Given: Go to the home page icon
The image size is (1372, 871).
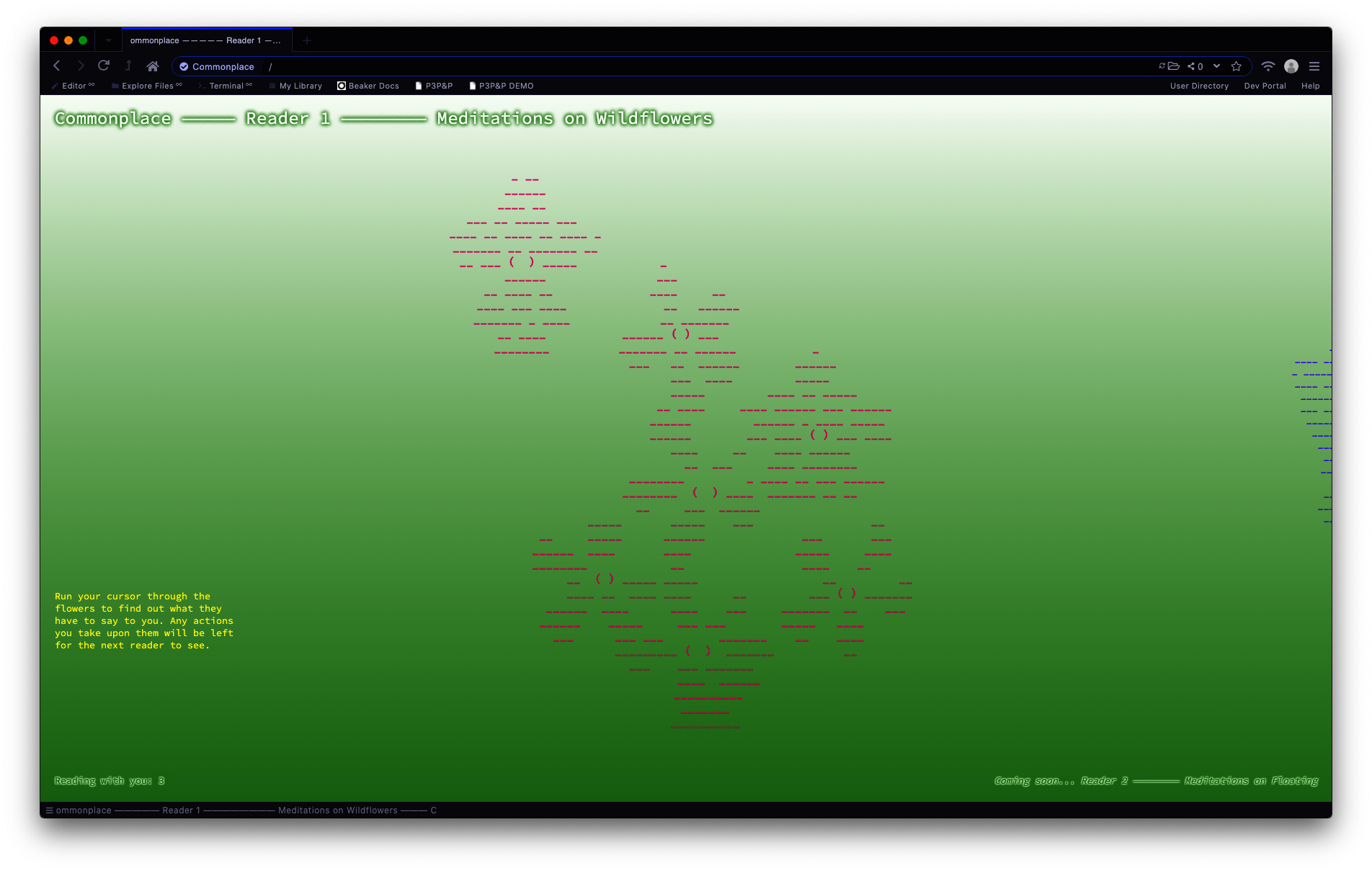Looking at the screenshot, I should point(152,66).
